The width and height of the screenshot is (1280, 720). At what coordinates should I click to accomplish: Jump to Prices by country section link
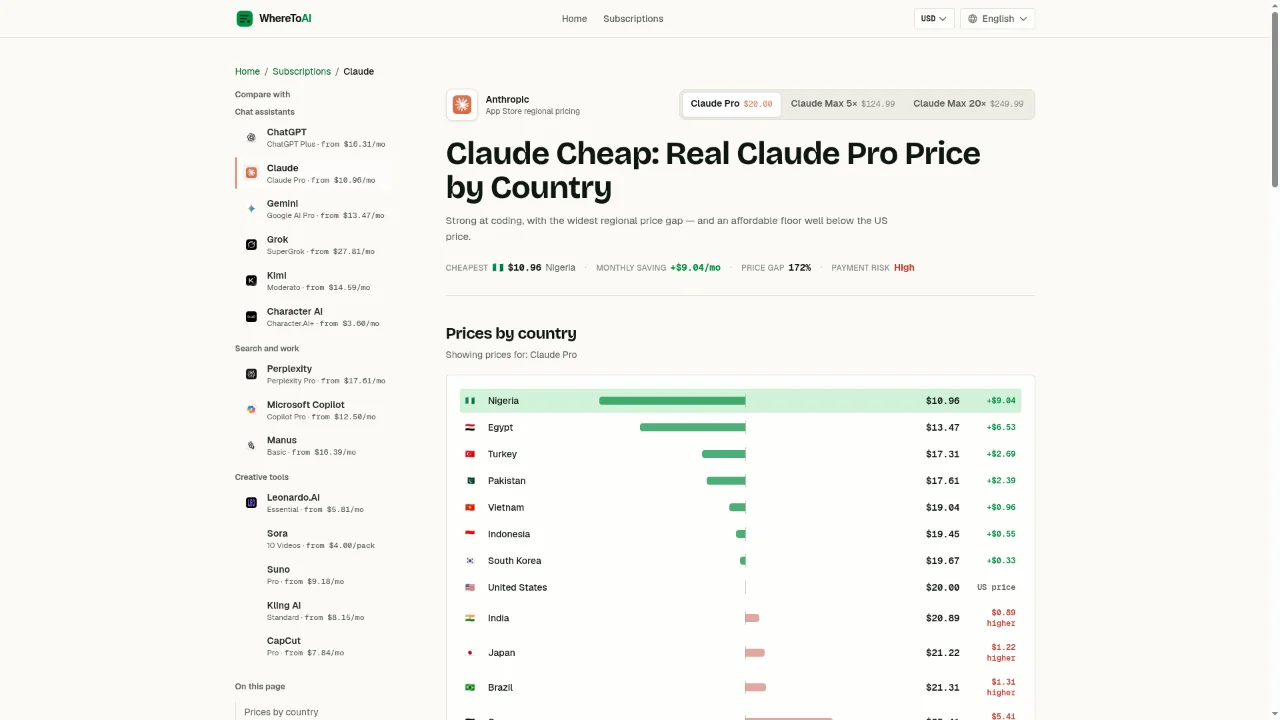pos(281,712)
